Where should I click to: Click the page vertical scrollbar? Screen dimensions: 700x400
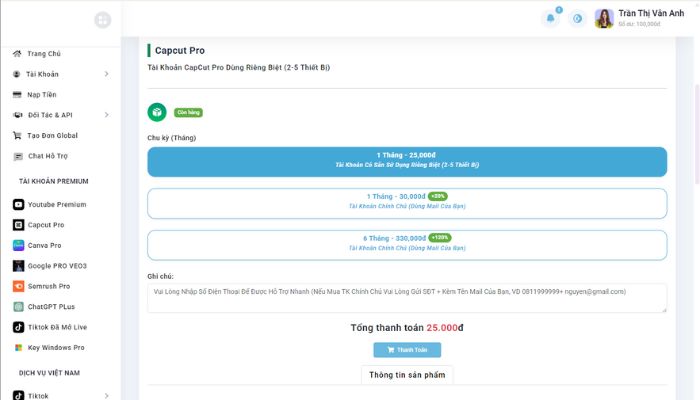697,134
